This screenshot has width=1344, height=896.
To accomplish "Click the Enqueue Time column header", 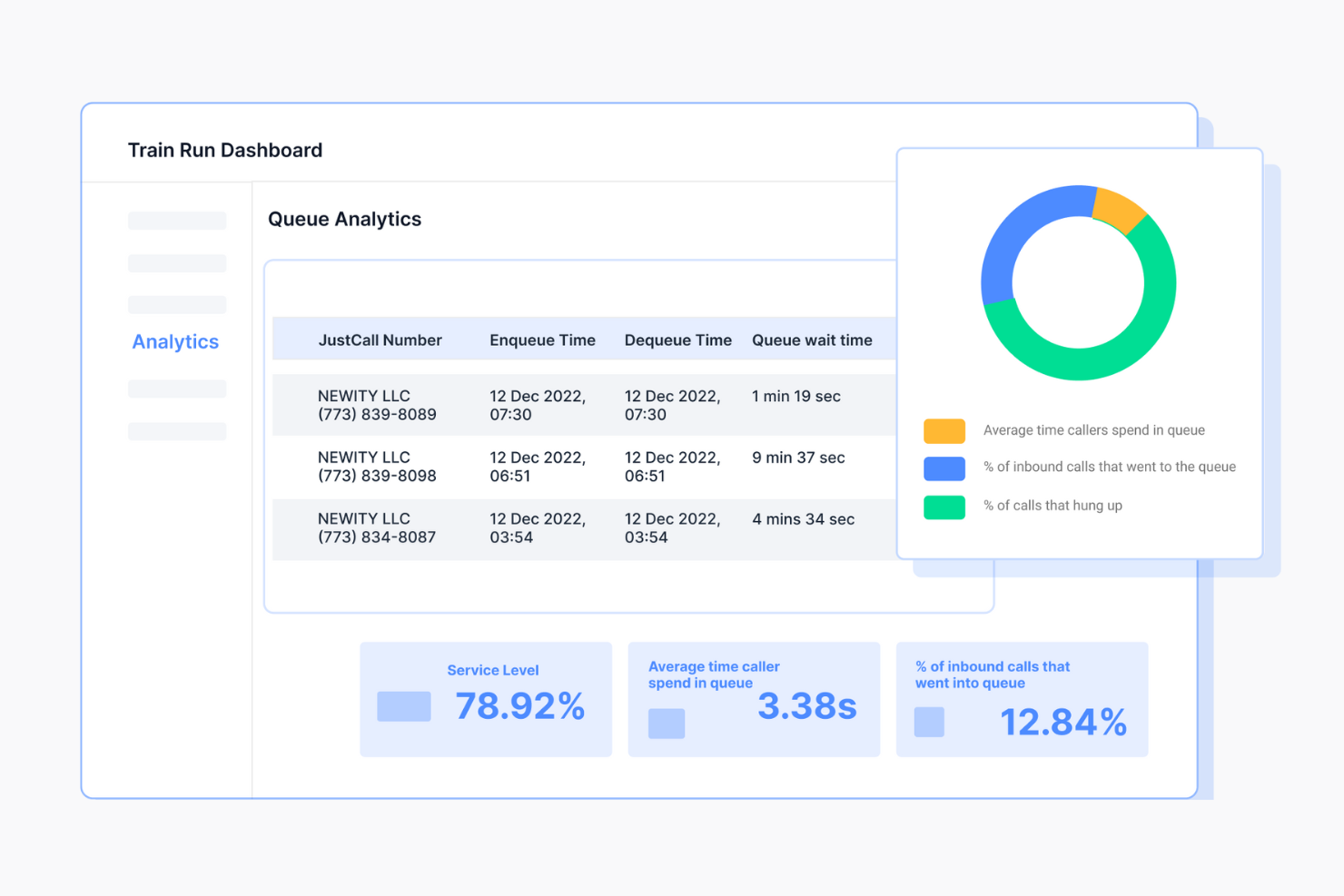I will 542,340.
